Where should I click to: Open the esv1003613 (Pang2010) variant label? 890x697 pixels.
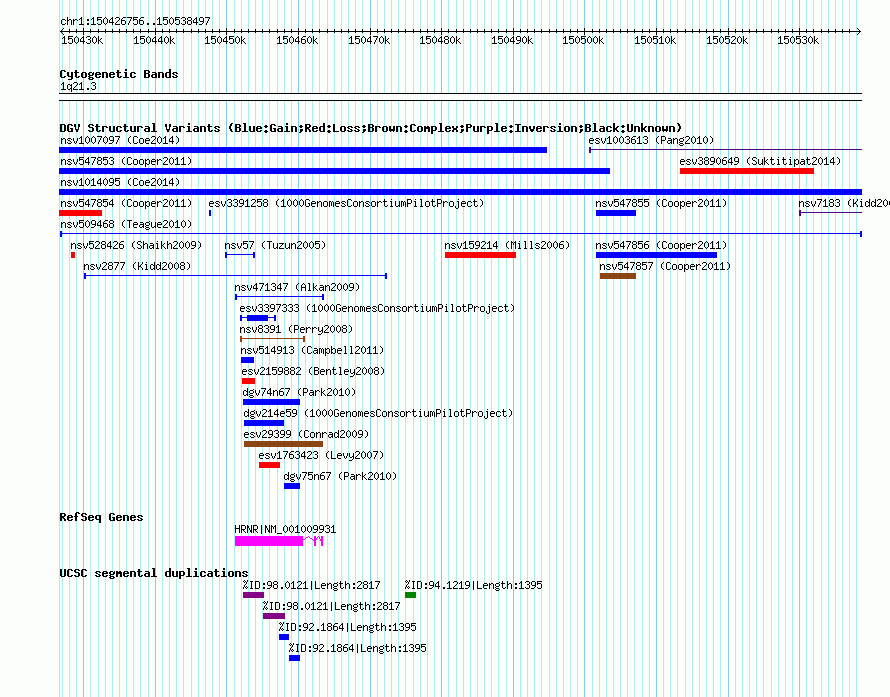coord(651,140)
